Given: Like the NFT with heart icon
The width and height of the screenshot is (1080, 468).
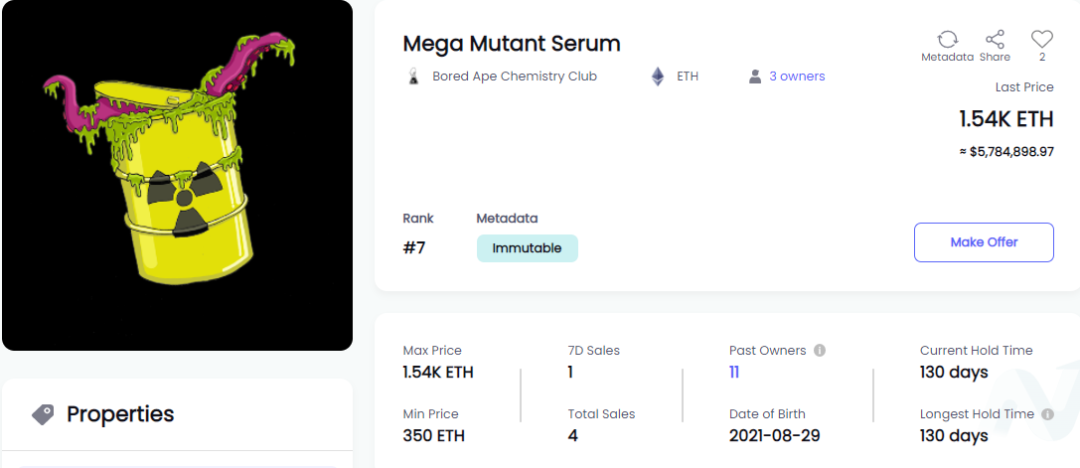Looking at the screenshot, I should 1041,39.
